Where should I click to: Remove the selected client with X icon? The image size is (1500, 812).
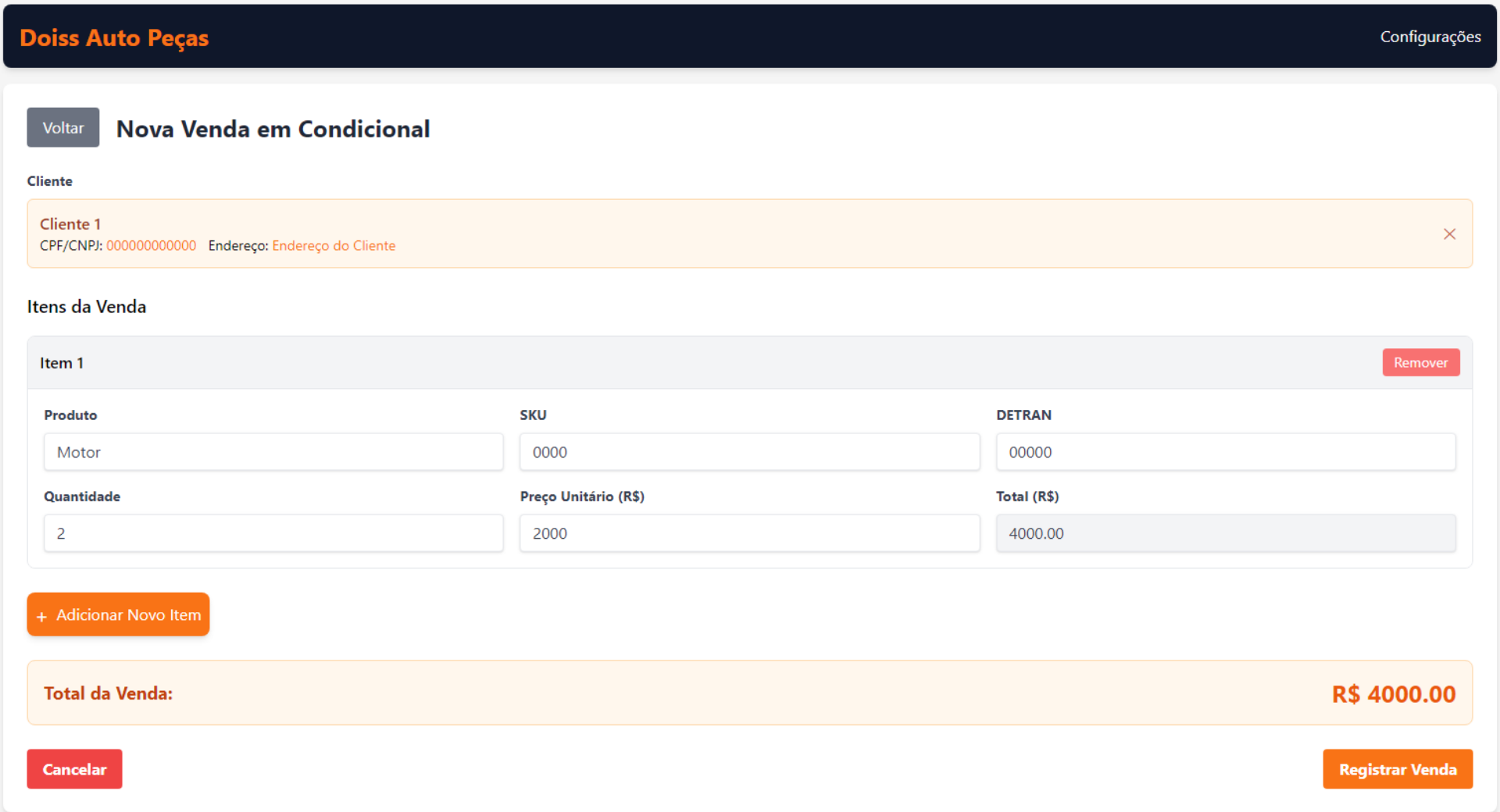[1449, 234]
